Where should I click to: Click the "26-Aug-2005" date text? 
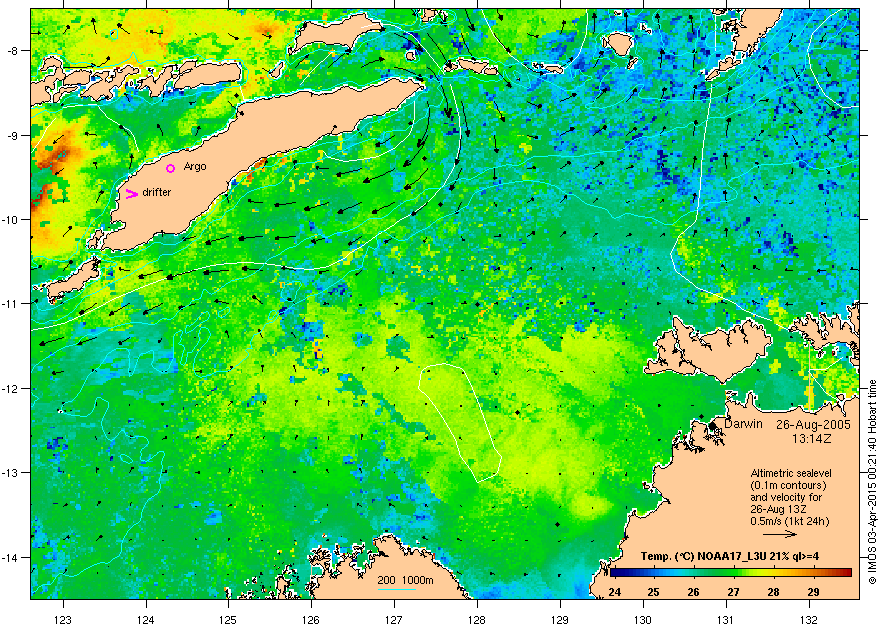pyautogui.click(x=813, y=425)
